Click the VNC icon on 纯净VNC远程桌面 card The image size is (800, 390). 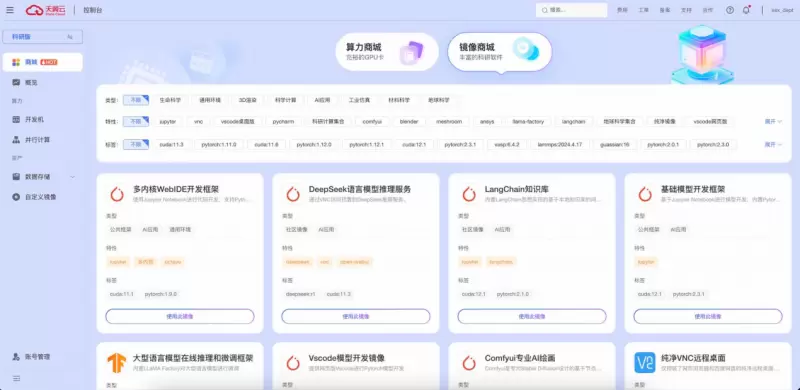point(645,362)
